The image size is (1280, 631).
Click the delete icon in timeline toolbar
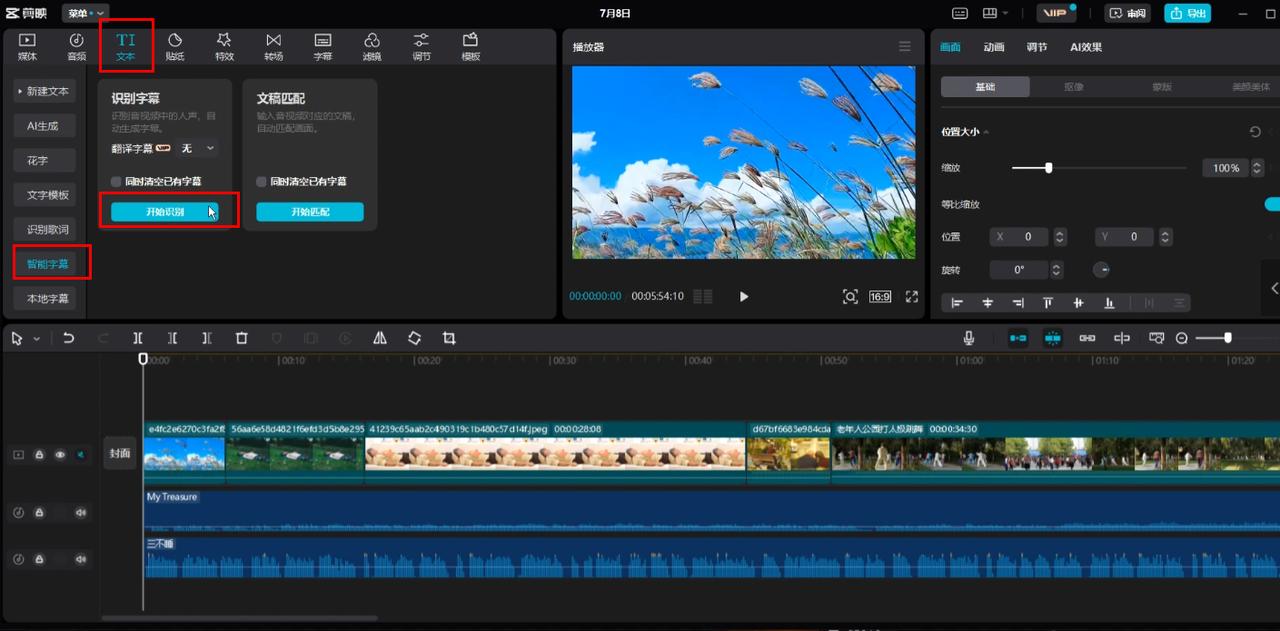241,339
